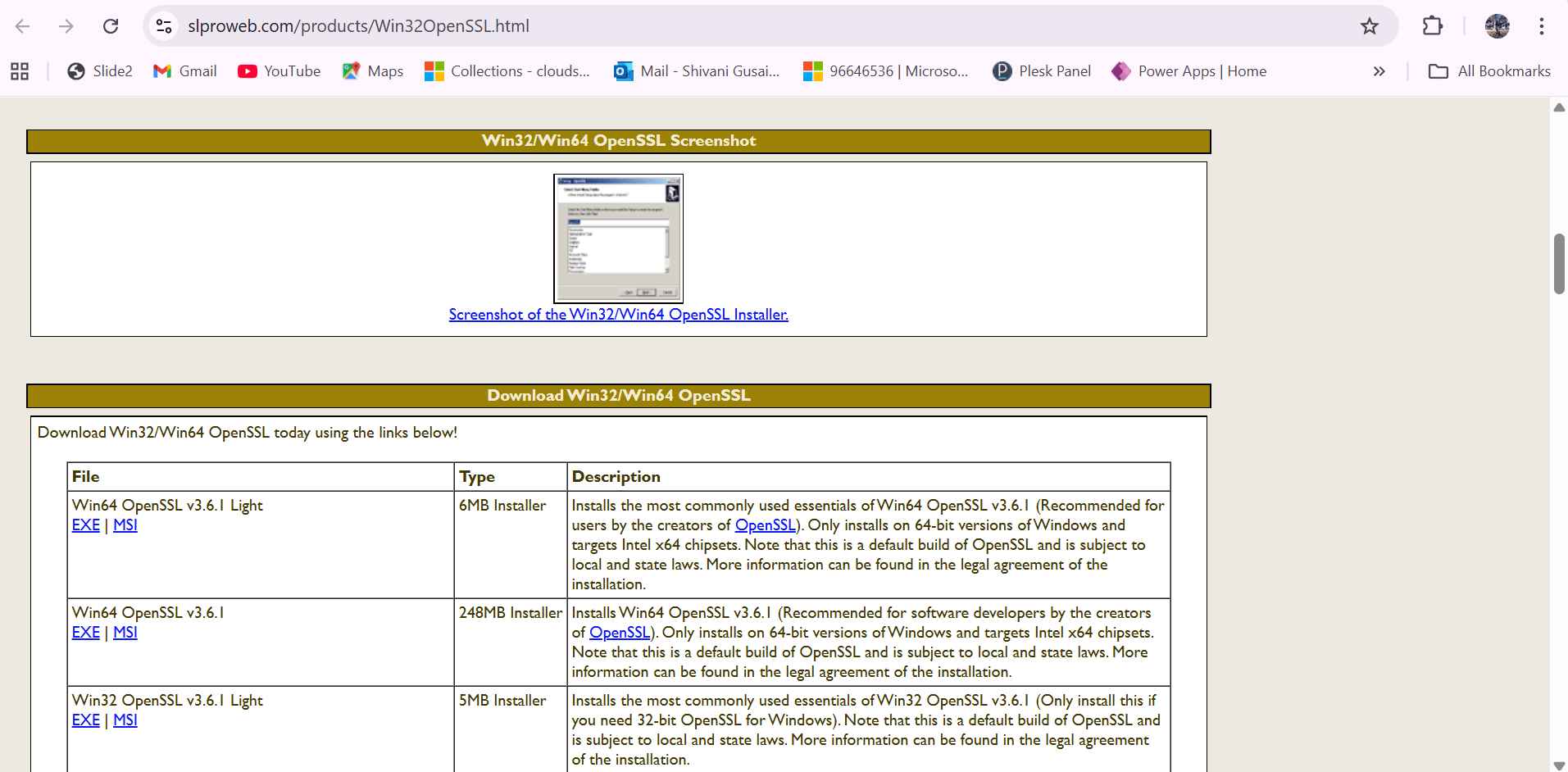The image size is (1568, 772).
Task: Click the browser forward arrow
Action: click(66, 26)
